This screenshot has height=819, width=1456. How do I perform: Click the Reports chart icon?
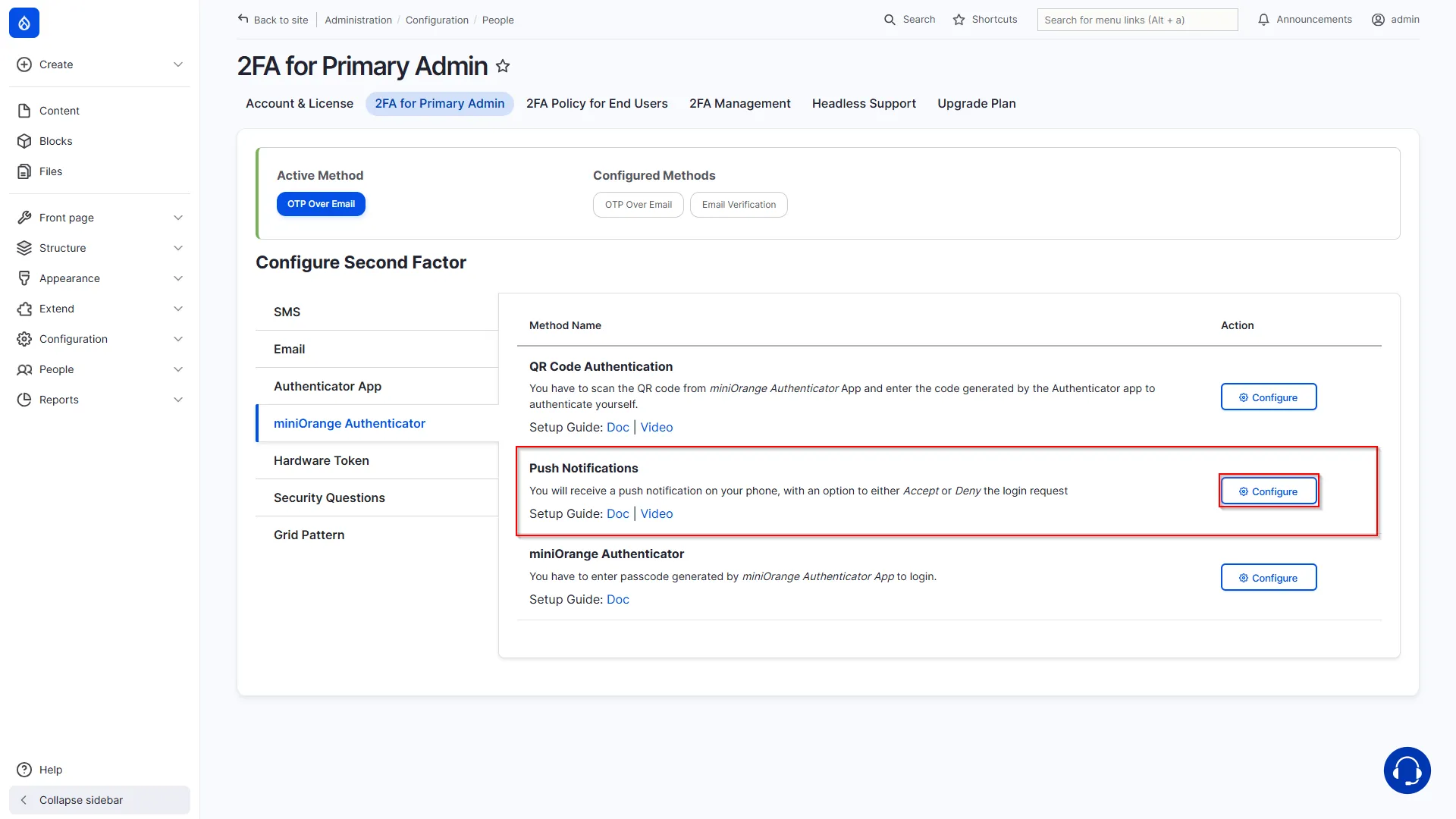click(x=24, y=400)
